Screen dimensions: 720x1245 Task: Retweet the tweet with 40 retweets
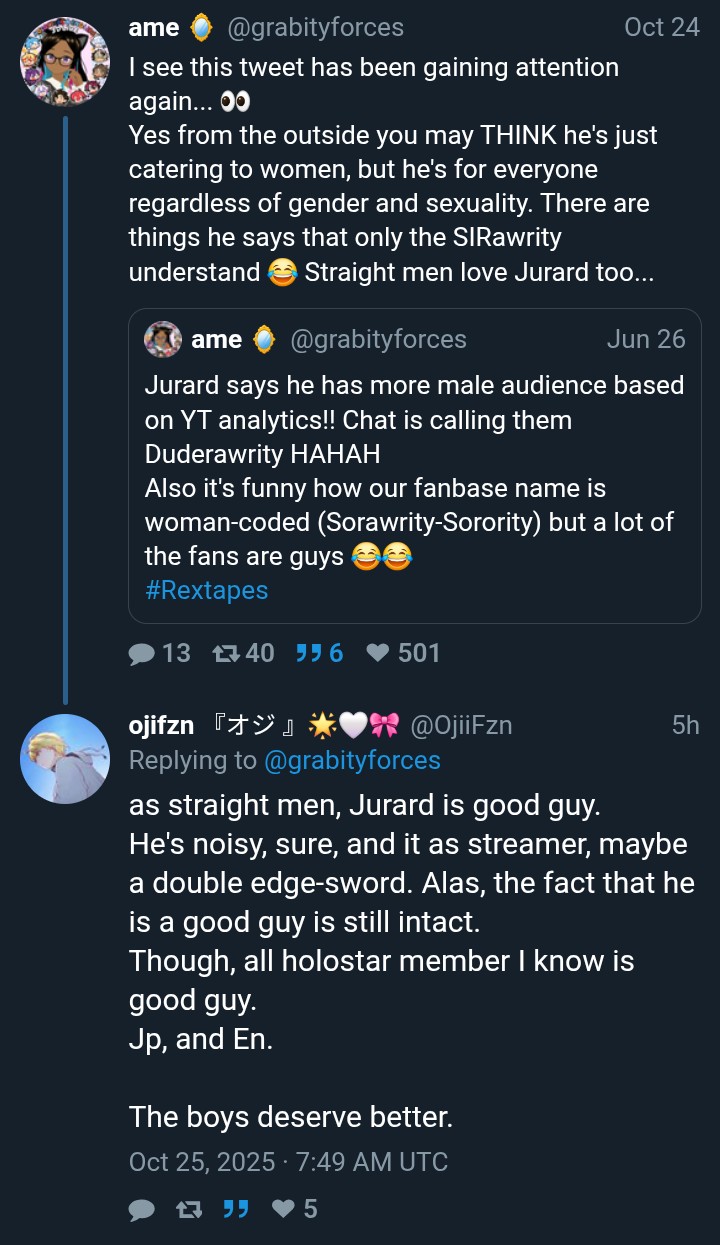tap(226, 653)
